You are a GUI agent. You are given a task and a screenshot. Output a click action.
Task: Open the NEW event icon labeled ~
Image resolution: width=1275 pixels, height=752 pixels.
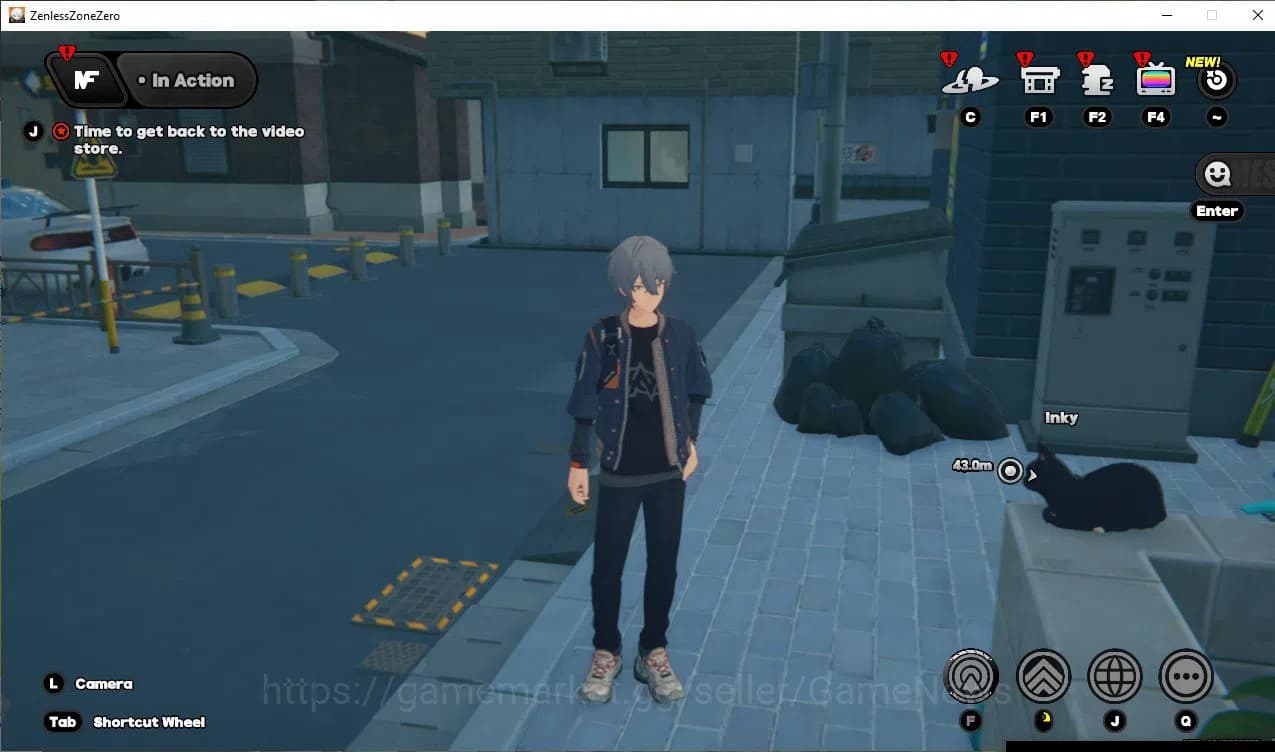click(x=1216, y=80)
